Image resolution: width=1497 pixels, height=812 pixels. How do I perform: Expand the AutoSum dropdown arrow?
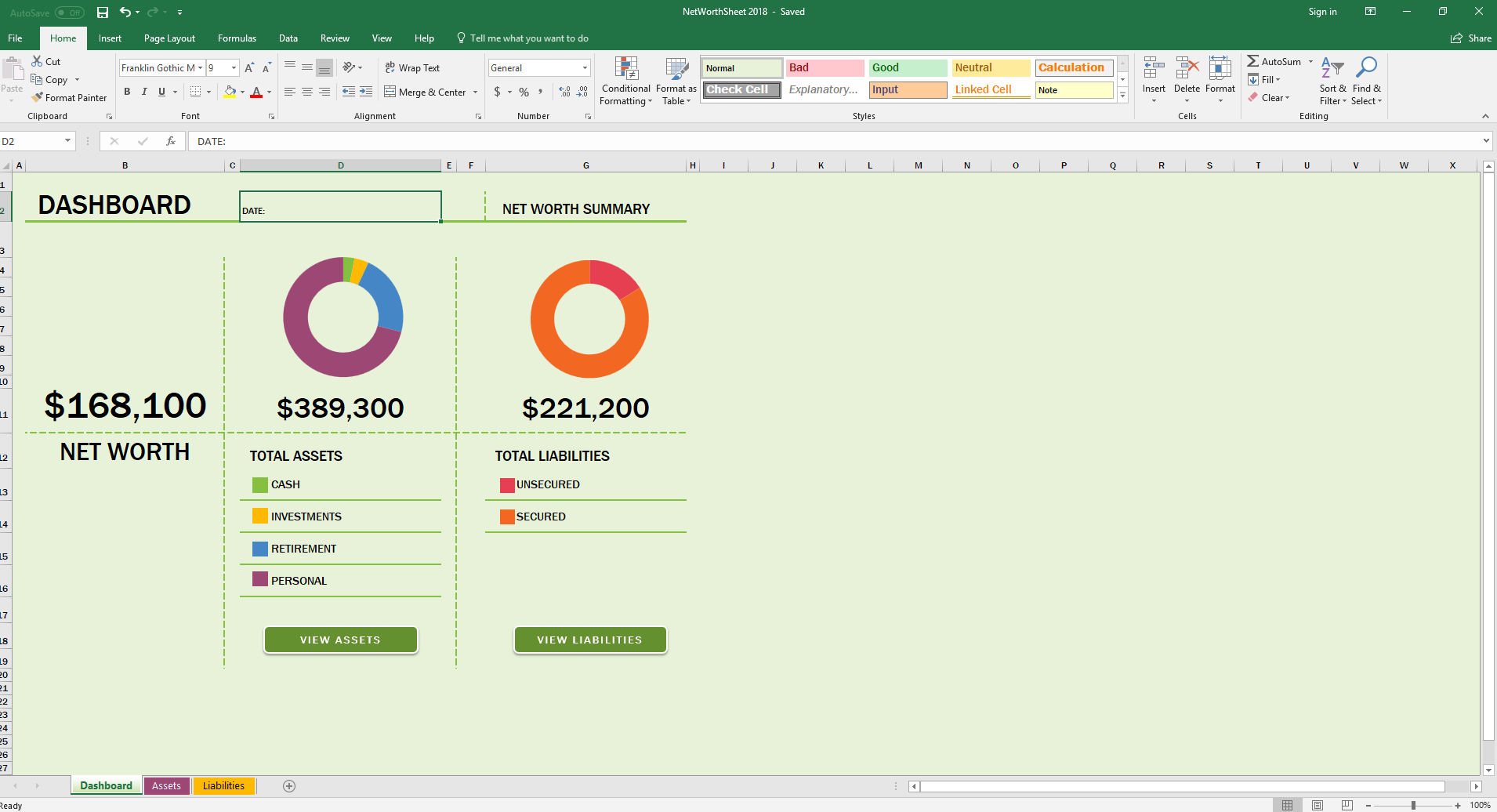click(1310, 61)
